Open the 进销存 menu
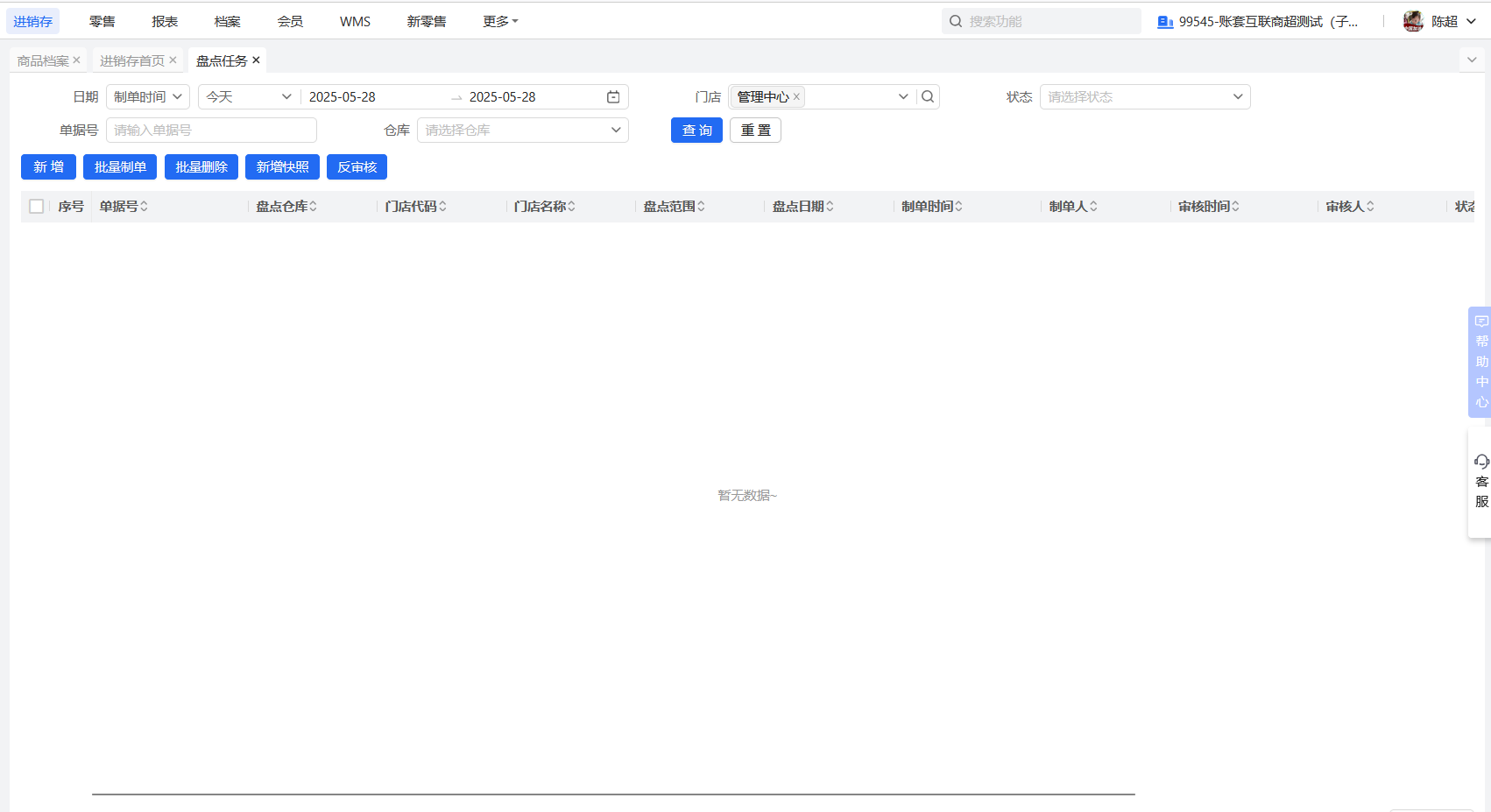The image size is (1491, 812). pyautogui.click(x=32, y=21)
